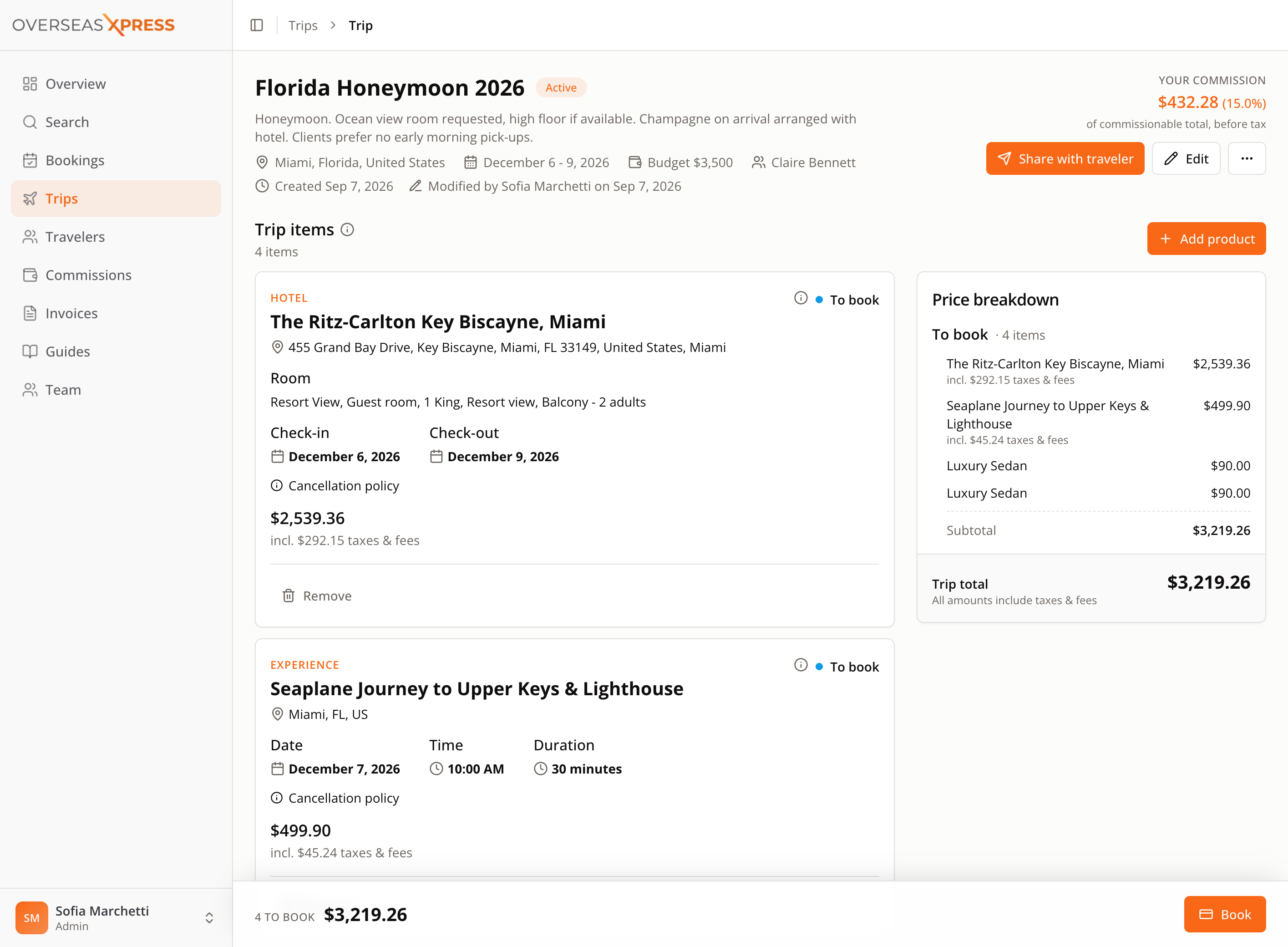This screenshot has width=1288, height=947.
Task: Click the Miami location pin icon
Action: tap(262, 162)
